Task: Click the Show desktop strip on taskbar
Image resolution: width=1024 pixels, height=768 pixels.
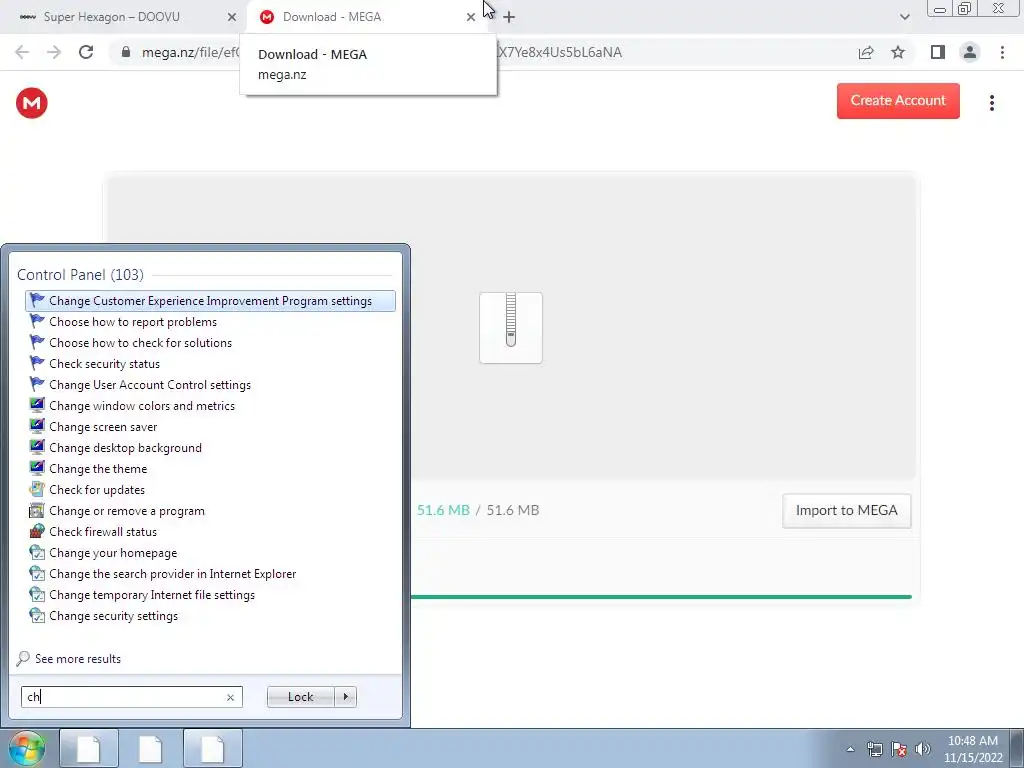Action: coord(1016,748)
